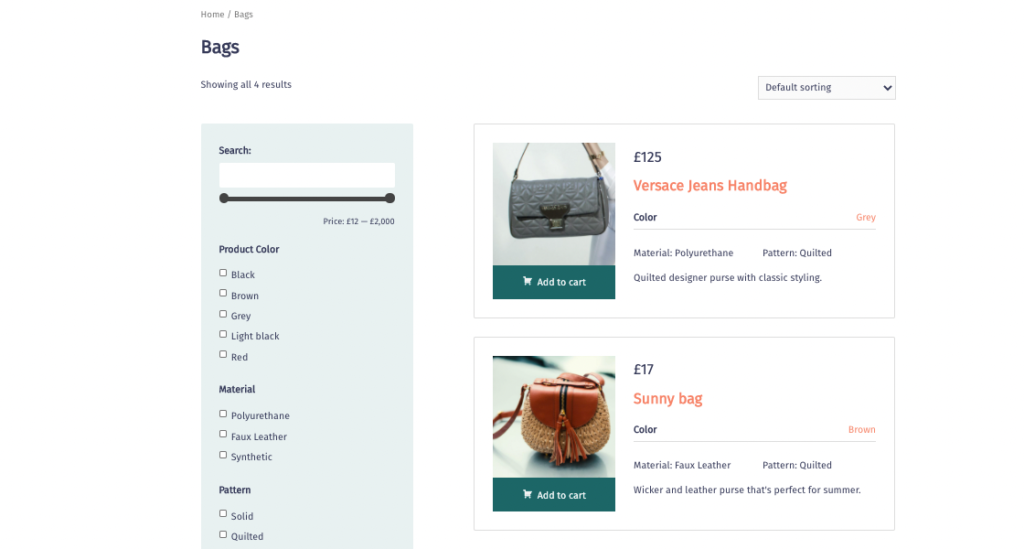Click the Brown color attribute link
1024x549 pixels.
pos(861,430)
